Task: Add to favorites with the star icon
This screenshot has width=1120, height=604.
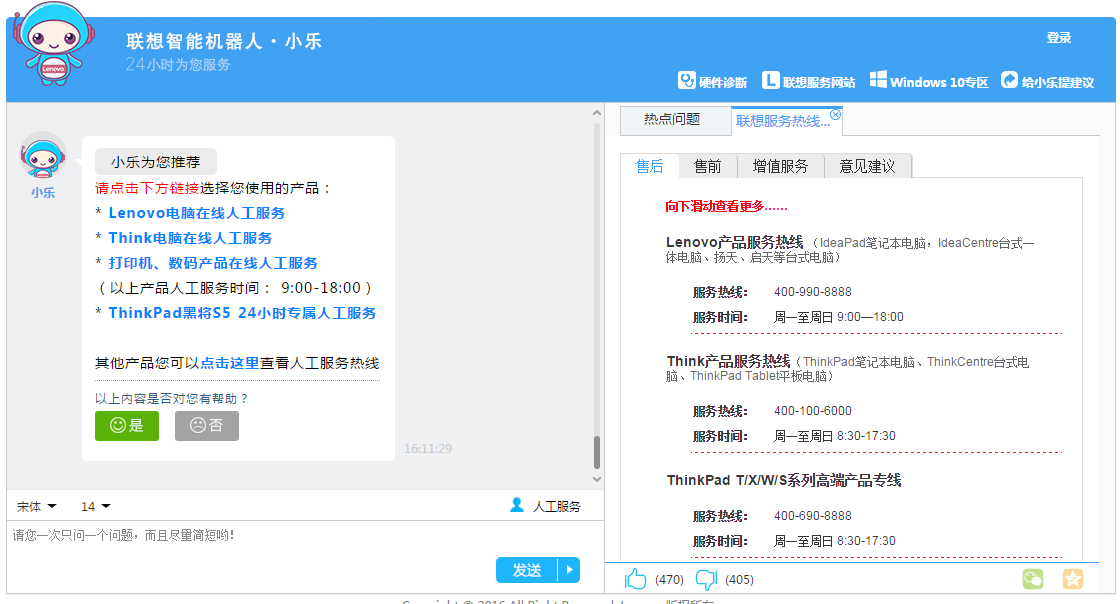Action: pos(1072,579)
